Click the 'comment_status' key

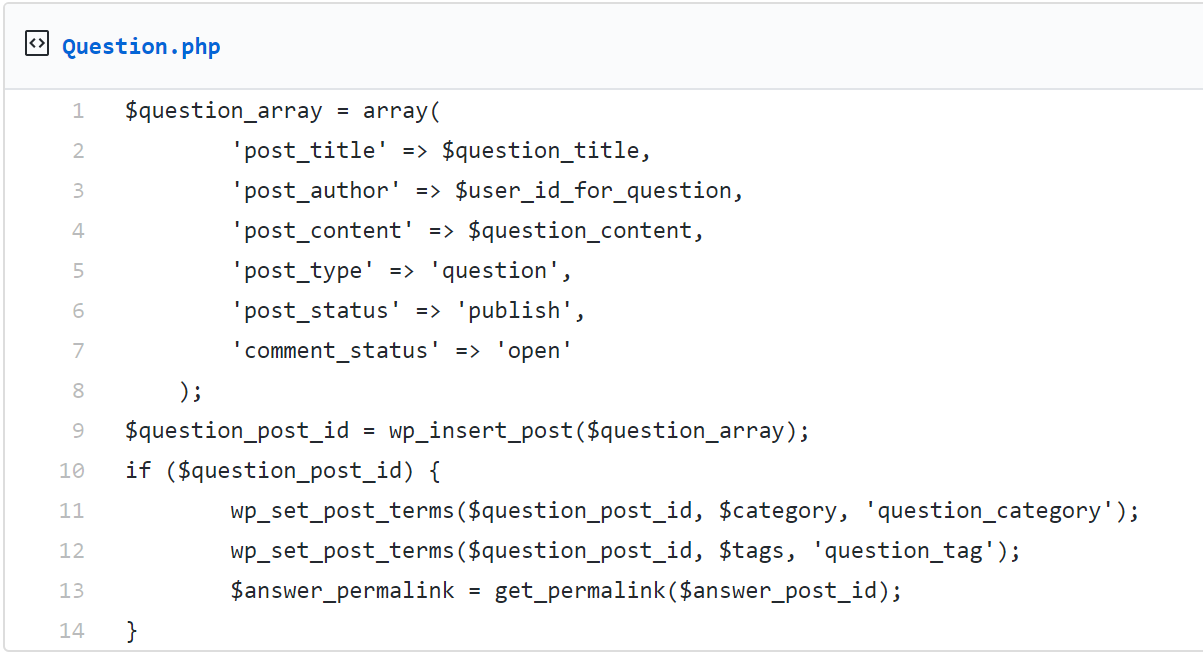tap(336, 351)
